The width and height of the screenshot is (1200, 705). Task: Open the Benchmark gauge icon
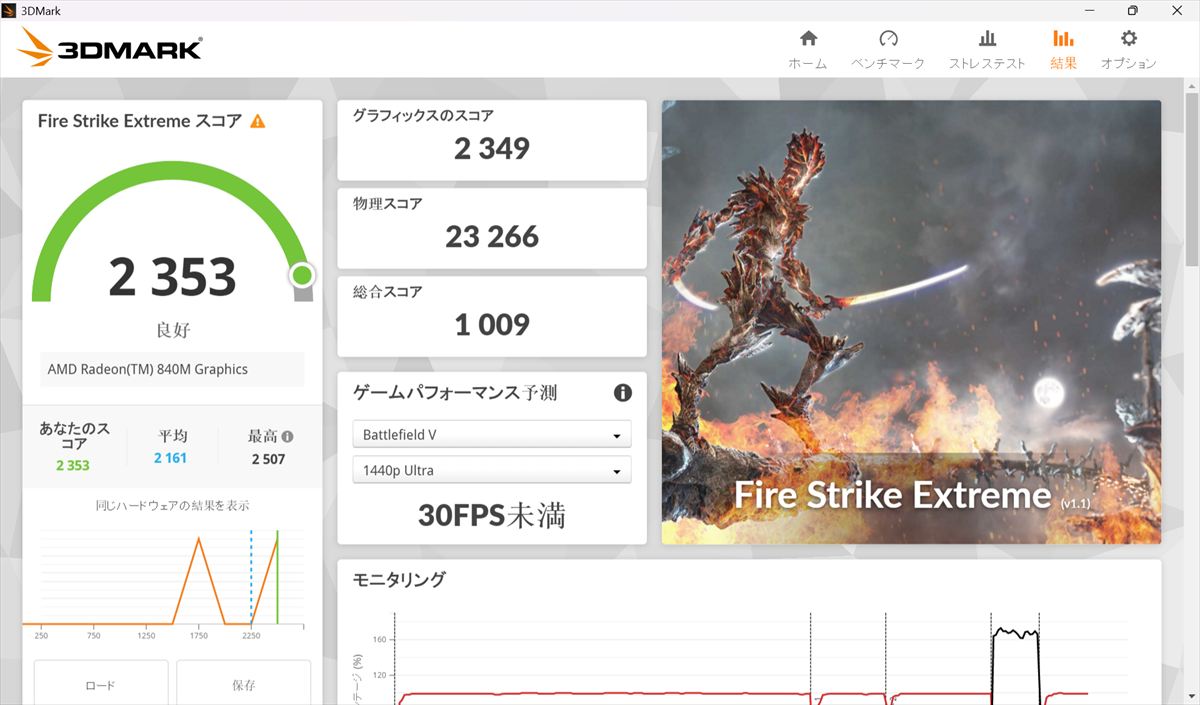pos(888,39)
